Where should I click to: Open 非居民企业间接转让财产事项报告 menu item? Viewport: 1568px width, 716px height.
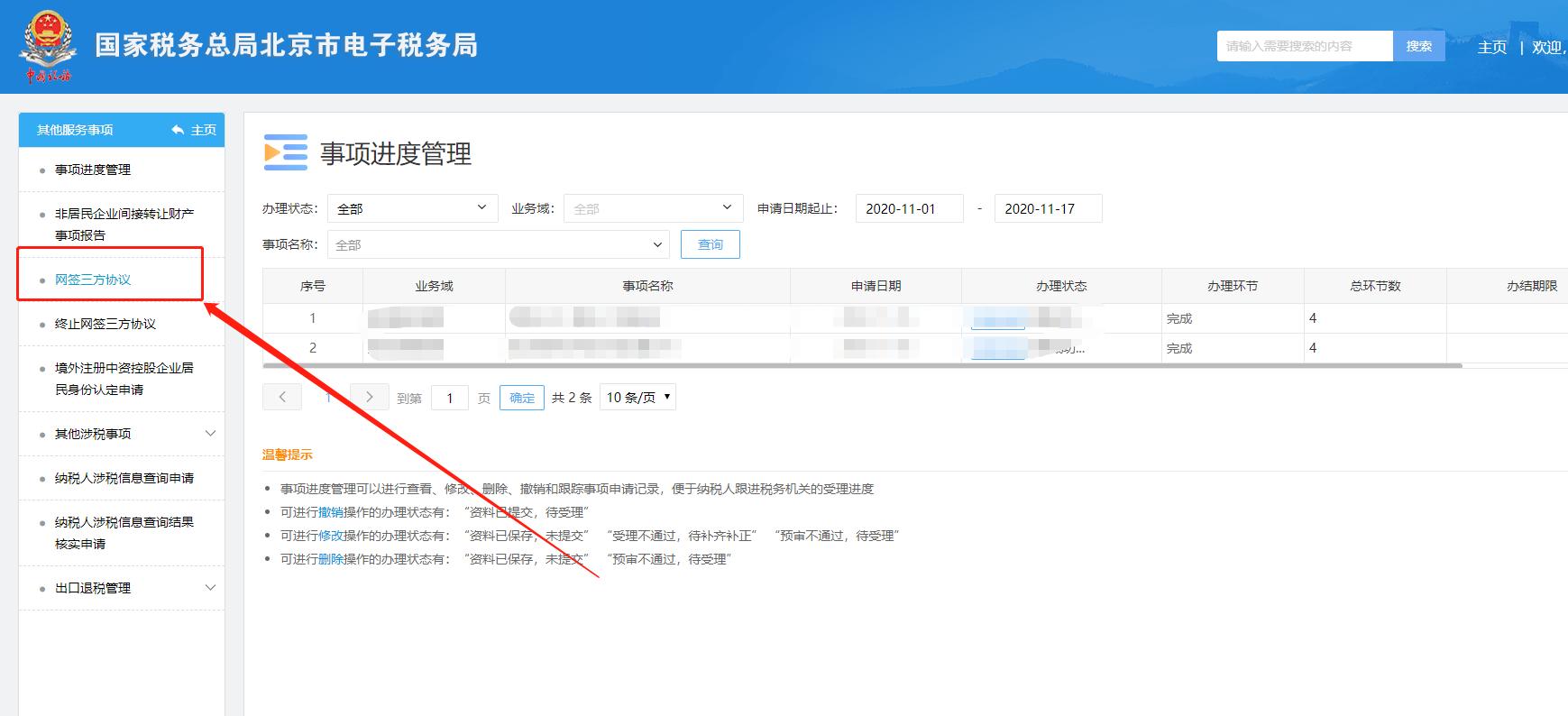coord(124,225)
